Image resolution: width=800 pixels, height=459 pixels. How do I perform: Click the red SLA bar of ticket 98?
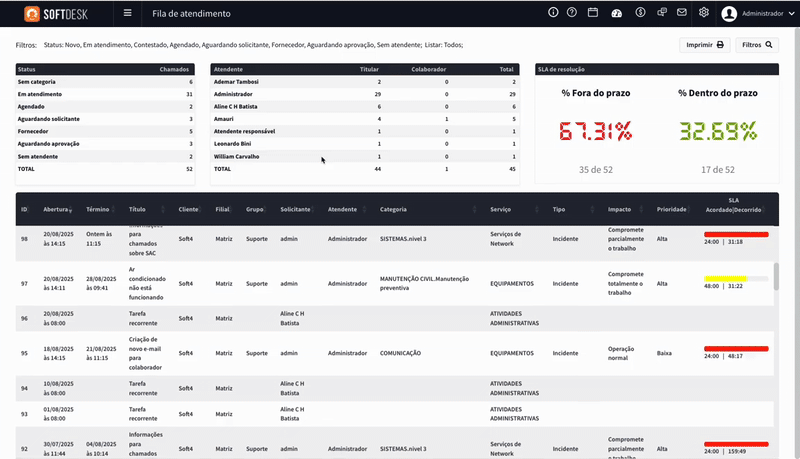click(736, 233)
